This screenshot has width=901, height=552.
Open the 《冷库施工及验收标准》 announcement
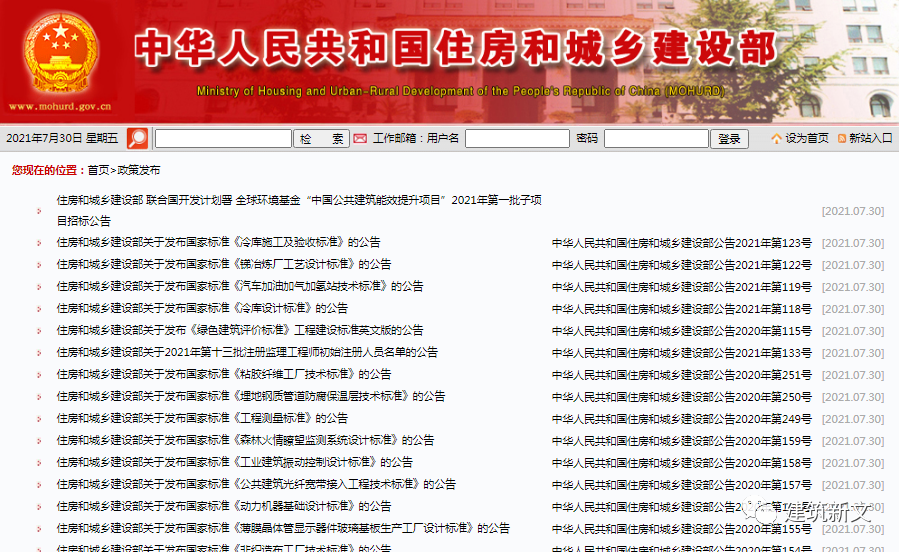(x=218, y=242)
